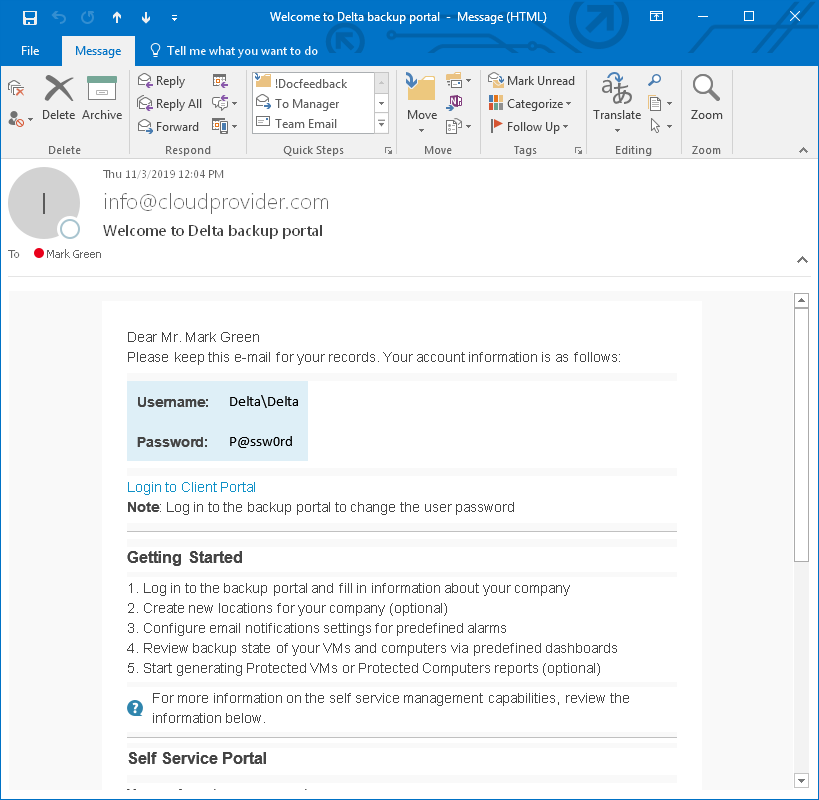Click the Find magnifier in Editing group

(x=654, y=80)
